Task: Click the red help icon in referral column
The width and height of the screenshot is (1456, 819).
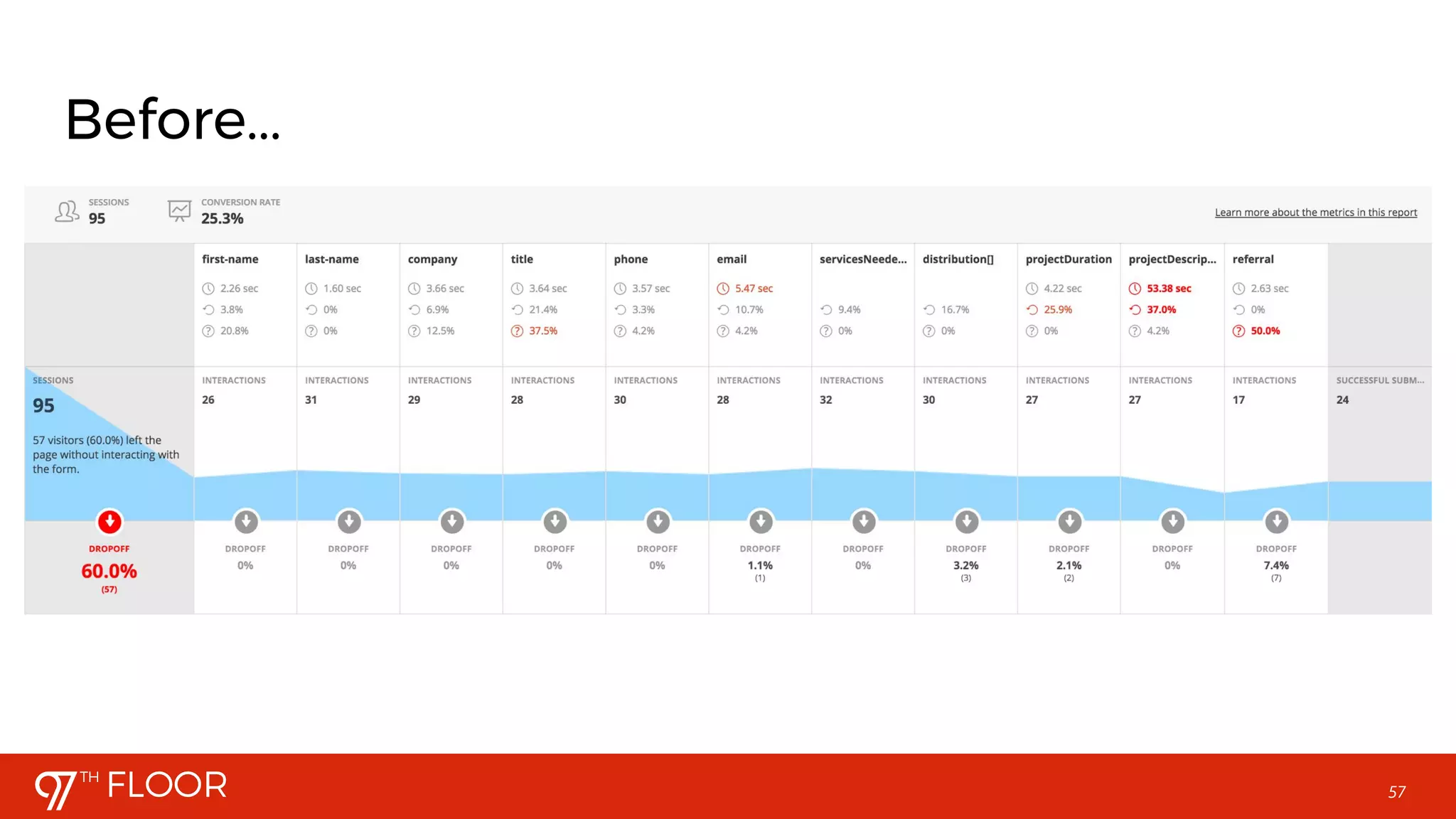Action: [1239, 331]
